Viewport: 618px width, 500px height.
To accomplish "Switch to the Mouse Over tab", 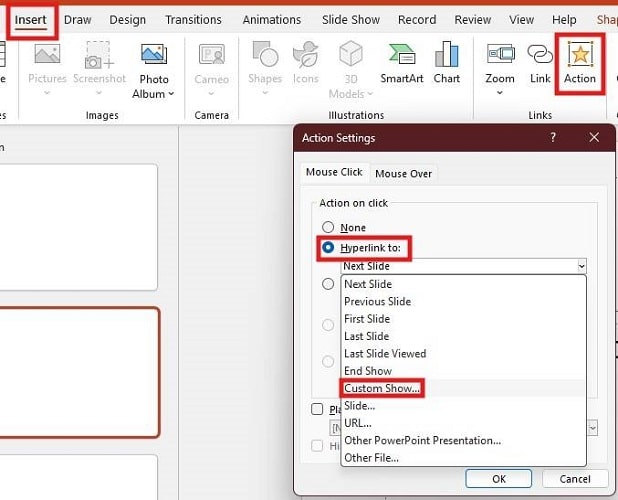I will click(x=403, y=173).
